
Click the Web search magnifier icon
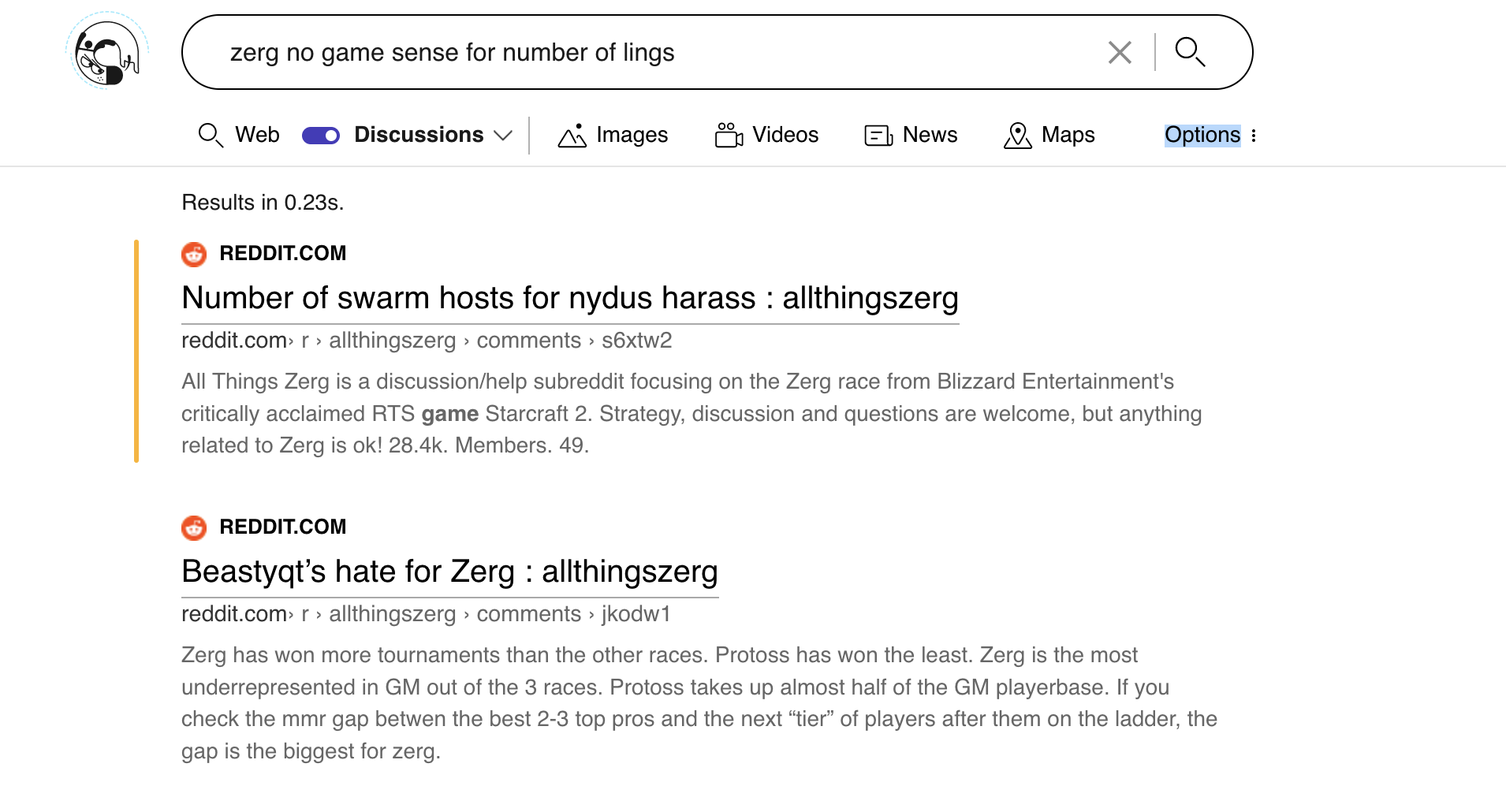pyautogui.click(x=210, y=136)
